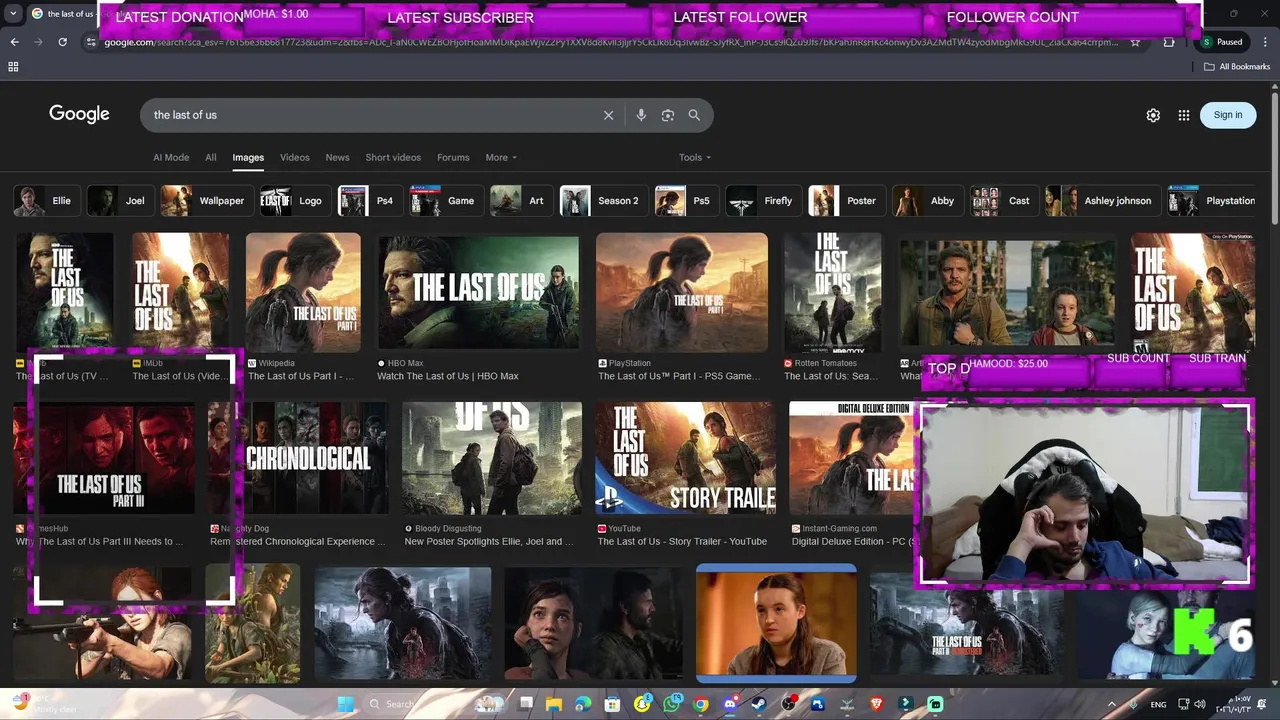This screenshot has height=720, width=1280.
Task: Click the magnifier search submit icon
Action: (694, 115)
